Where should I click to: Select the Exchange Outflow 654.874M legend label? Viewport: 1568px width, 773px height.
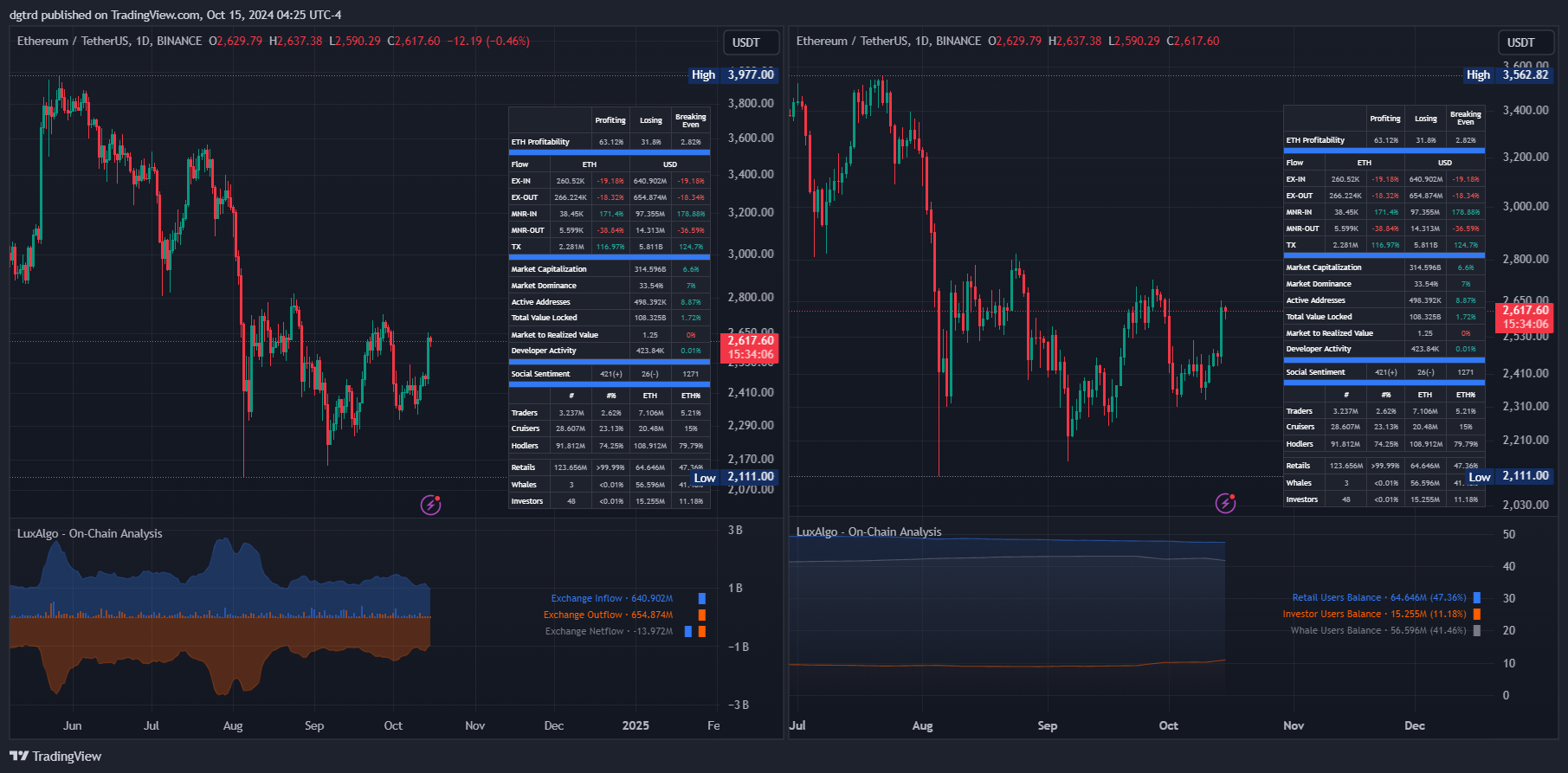(608, 615)
